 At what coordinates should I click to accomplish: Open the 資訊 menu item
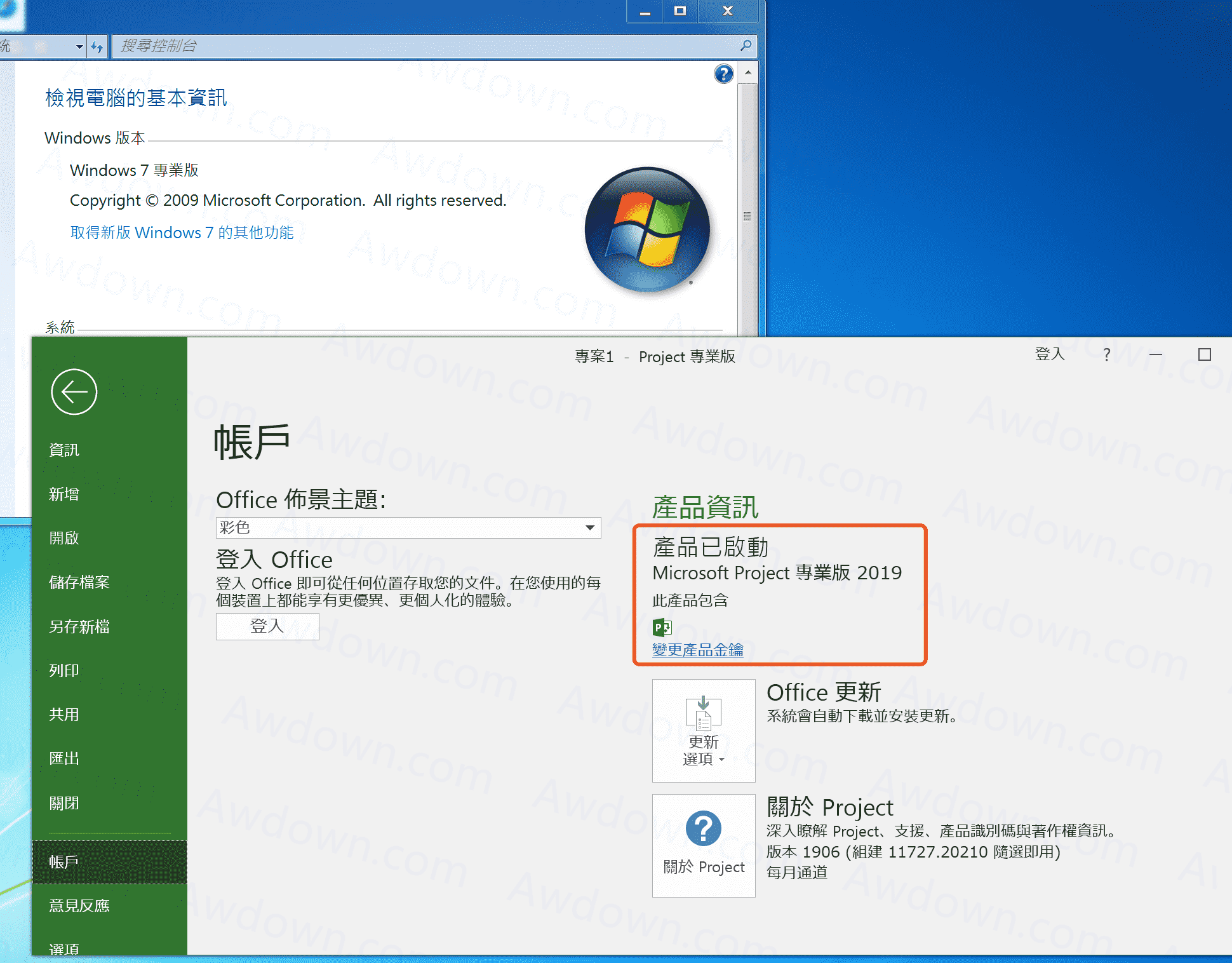click(x=64, y=450)
